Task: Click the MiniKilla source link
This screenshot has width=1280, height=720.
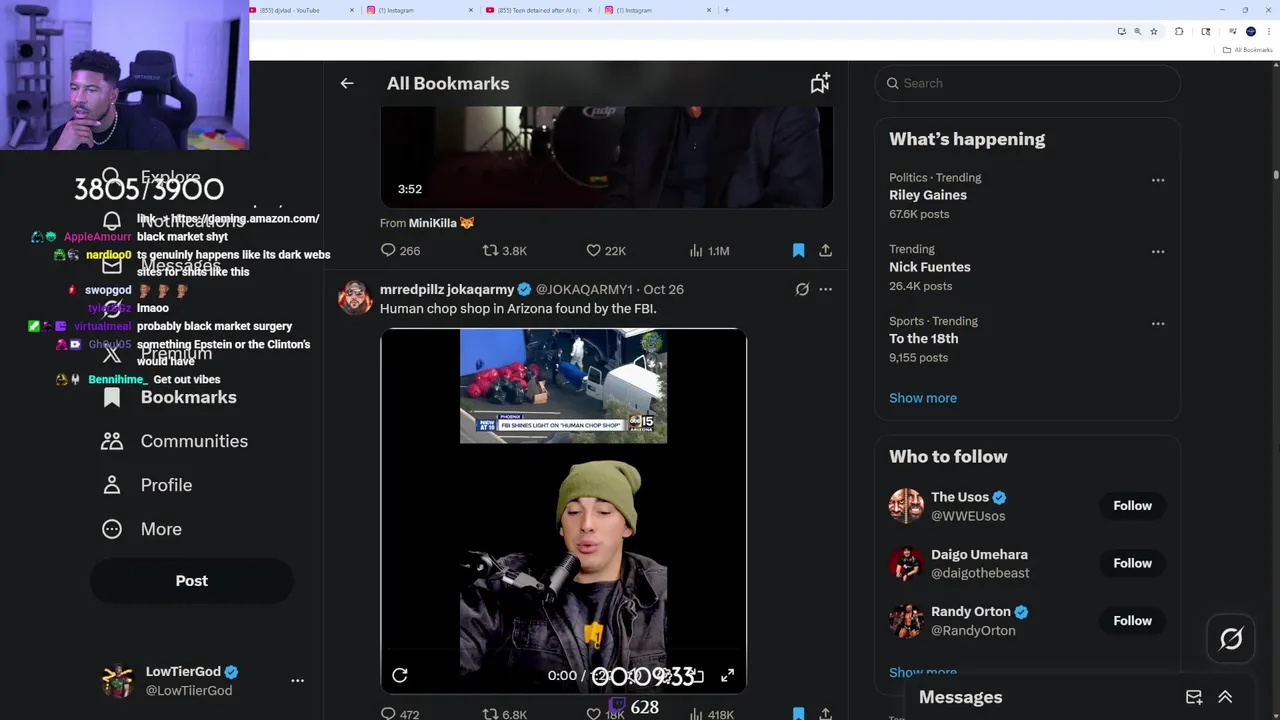Action: coord(441,223)
